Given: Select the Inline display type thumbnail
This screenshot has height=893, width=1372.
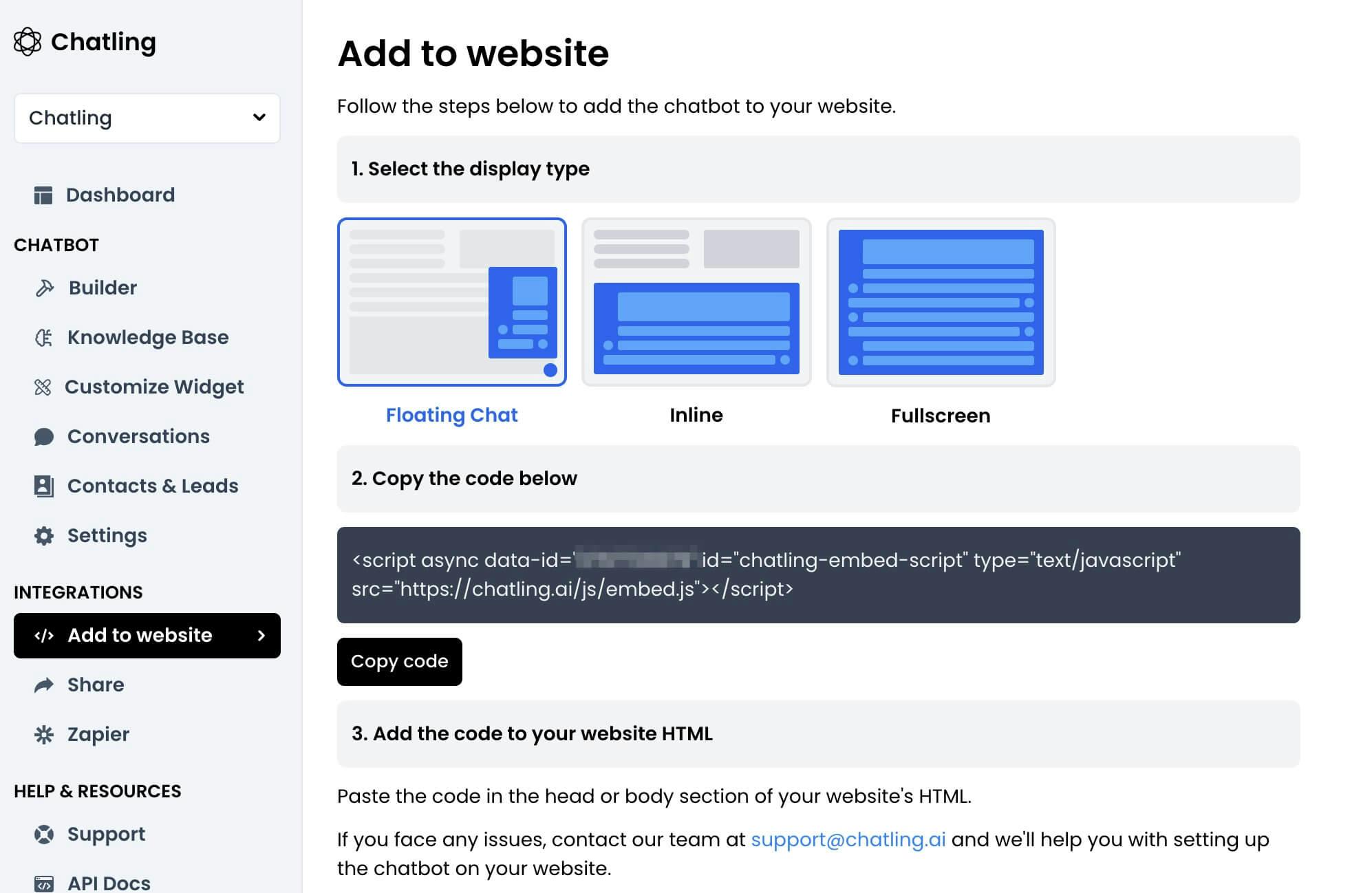Looking at the screenshot, I should (696, 302).
